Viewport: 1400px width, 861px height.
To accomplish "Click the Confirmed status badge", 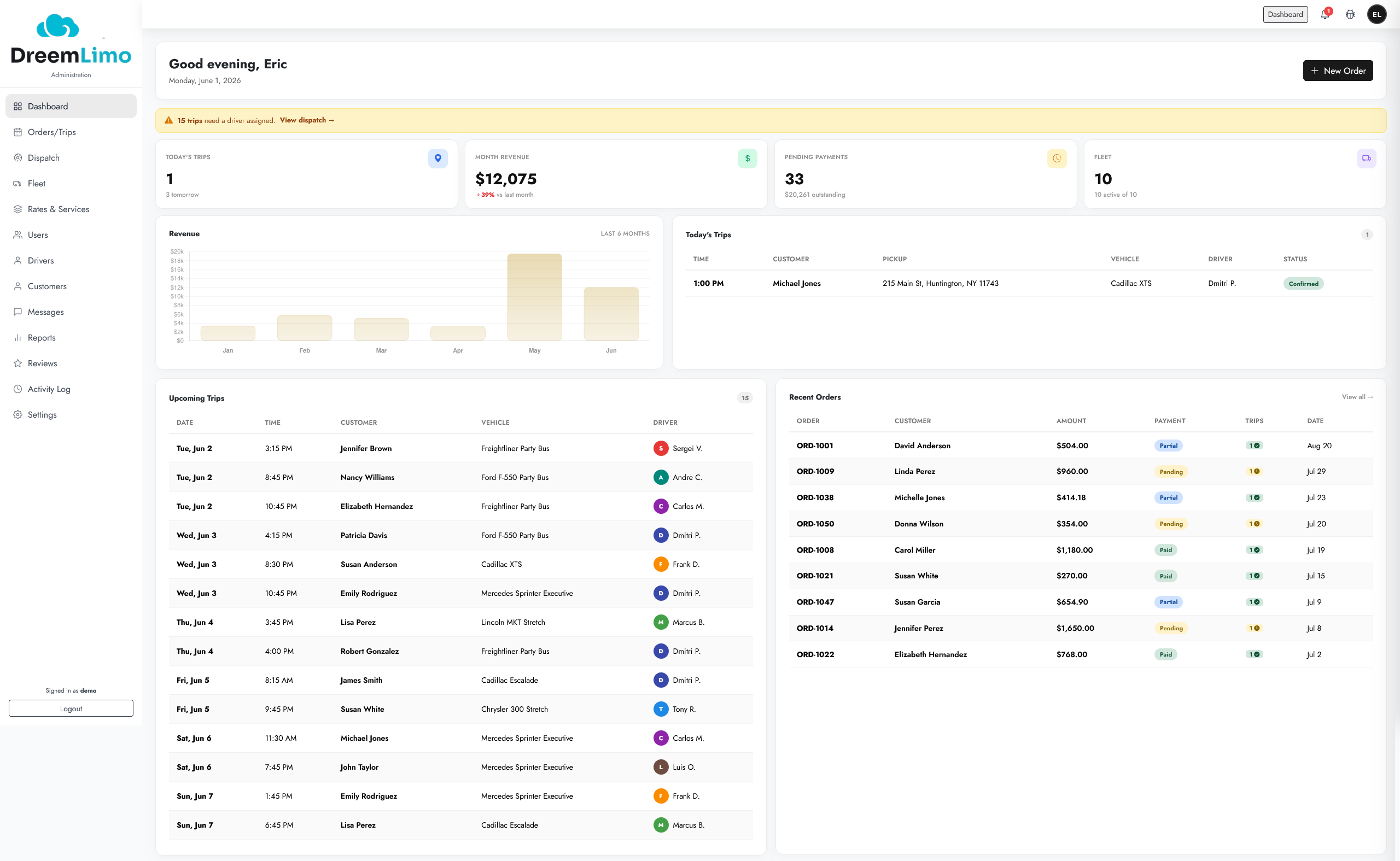I will (1303, 284).
